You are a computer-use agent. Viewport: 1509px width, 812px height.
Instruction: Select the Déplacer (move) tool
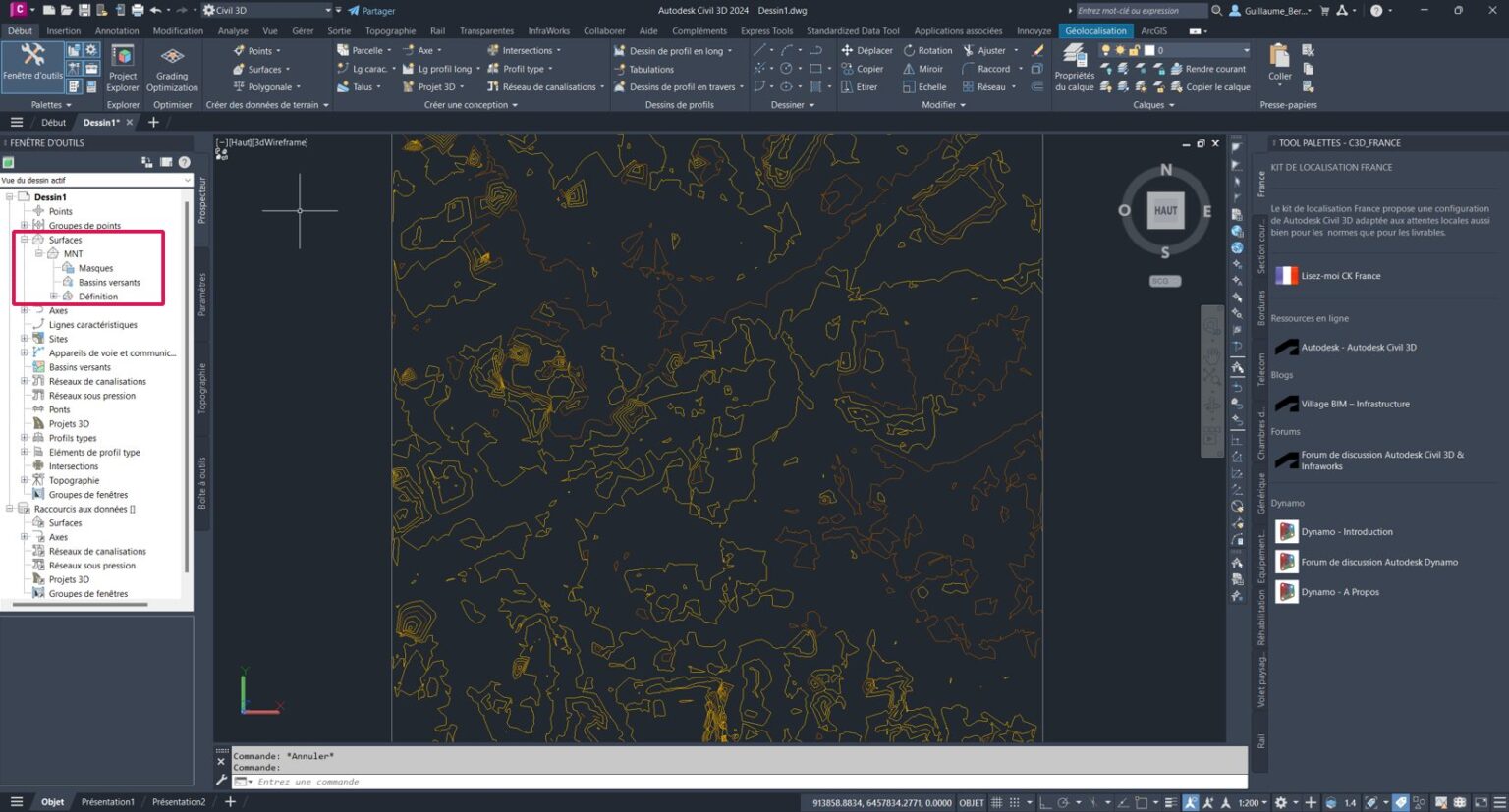(x=866, y=50)
